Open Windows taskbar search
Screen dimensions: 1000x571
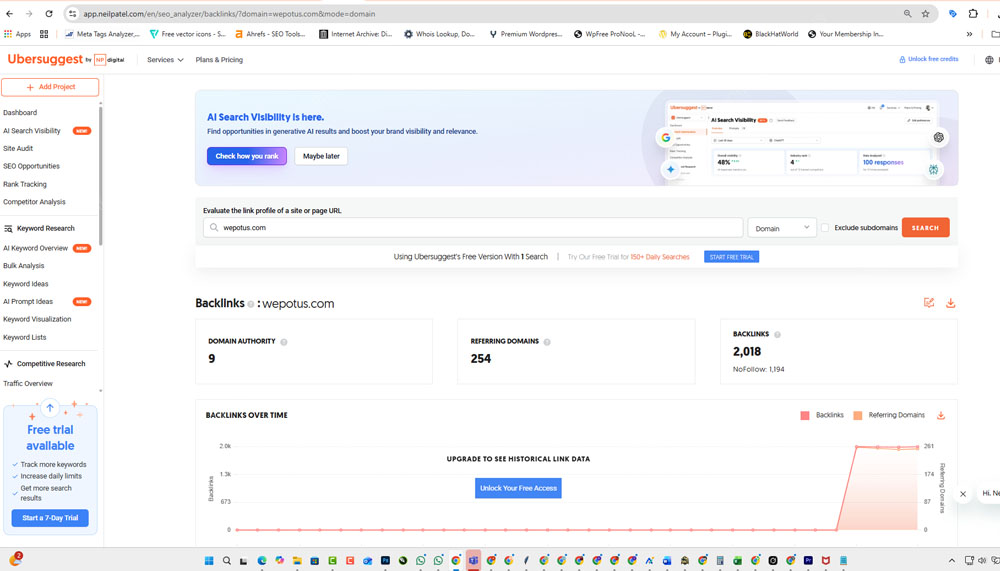click(x=226, y=561)
